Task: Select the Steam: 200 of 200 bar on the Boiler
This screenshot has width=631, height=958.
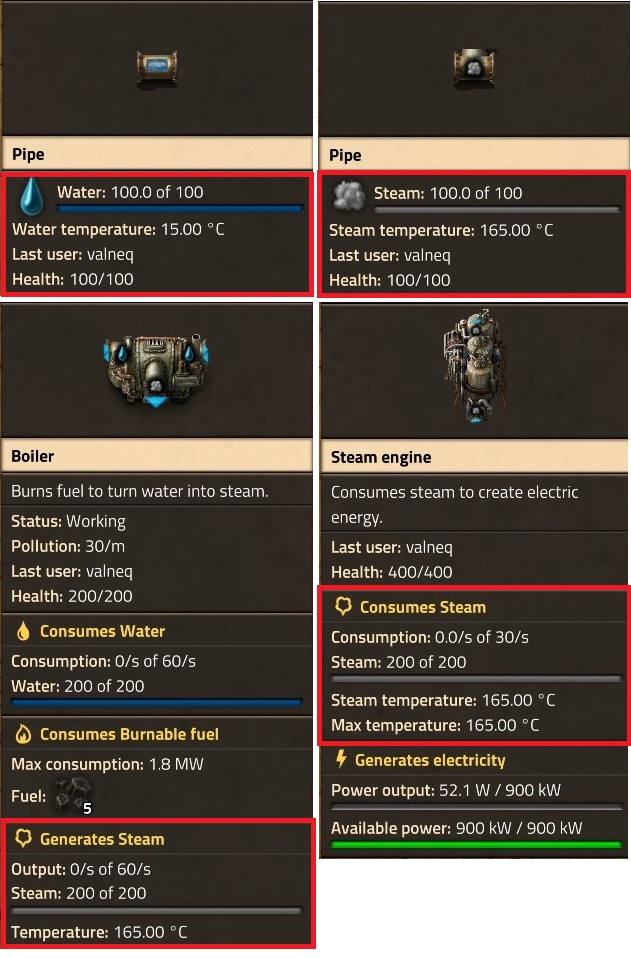Action: pyautogui.click(x=157, y=910)
